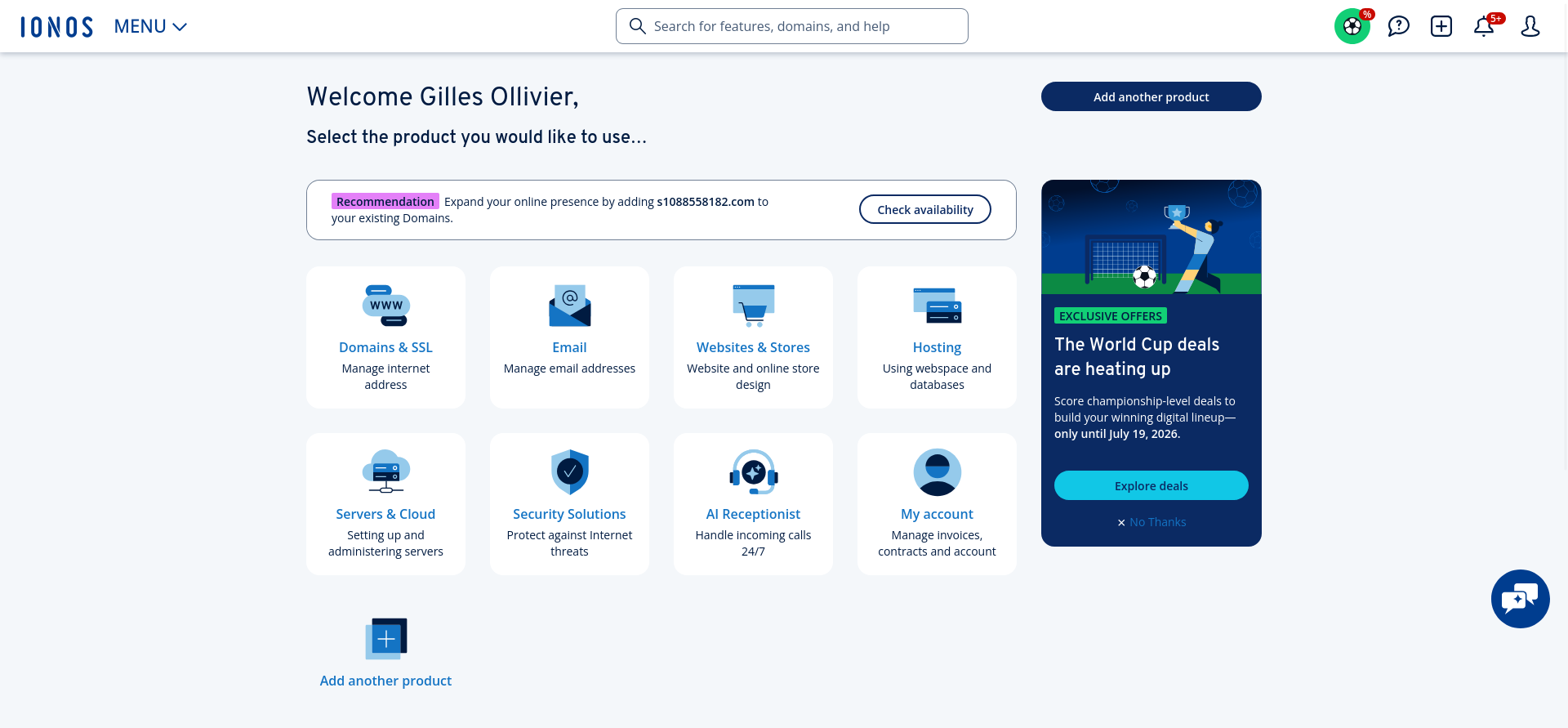
Task: Click Check availability button
Action: tap(924, 209)
